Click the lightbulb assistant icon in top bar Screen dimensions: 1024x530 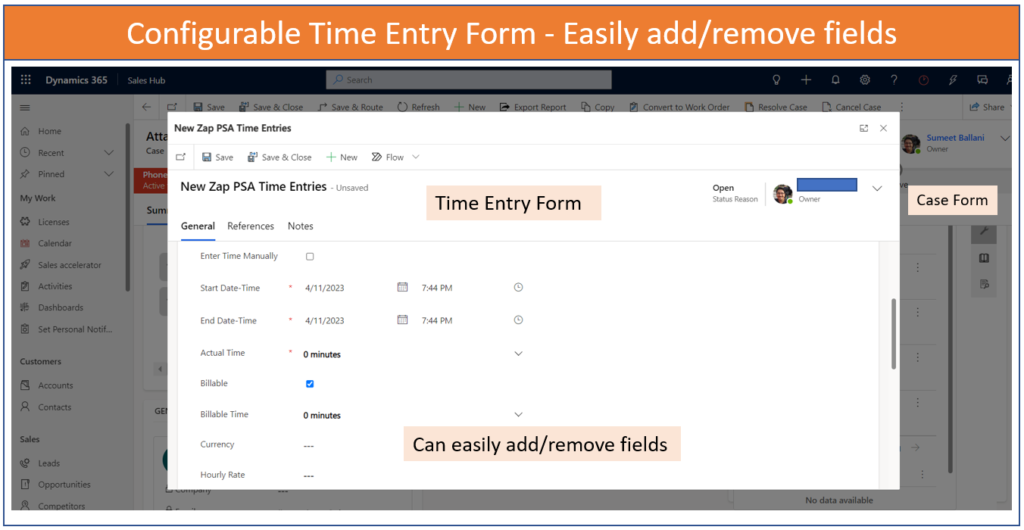[x=776, y=80]
